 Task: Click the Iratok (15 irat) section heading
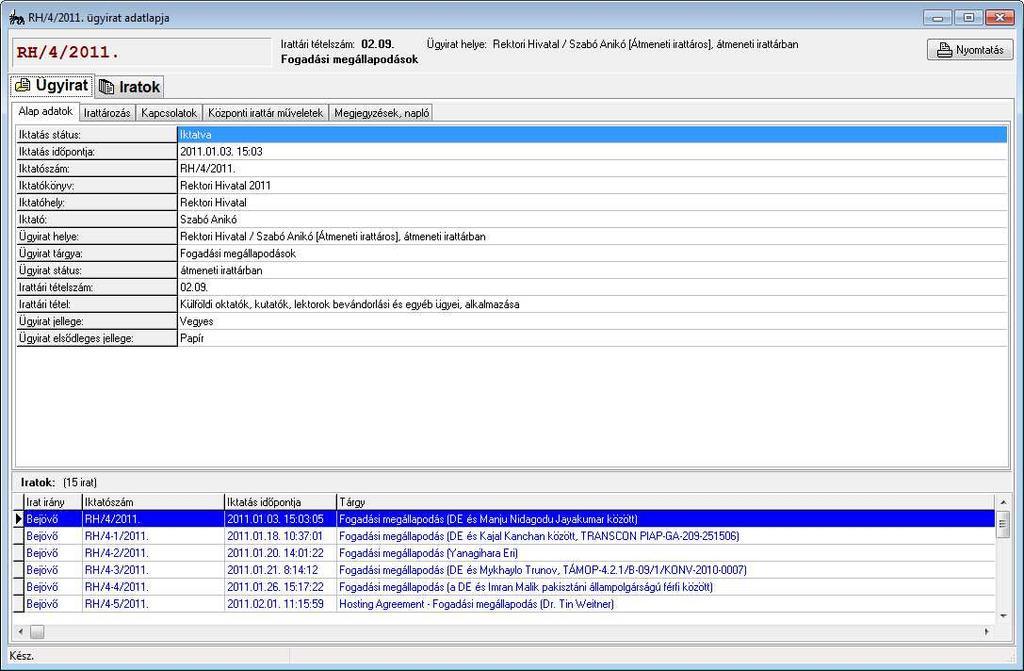(x=59, y=482)
